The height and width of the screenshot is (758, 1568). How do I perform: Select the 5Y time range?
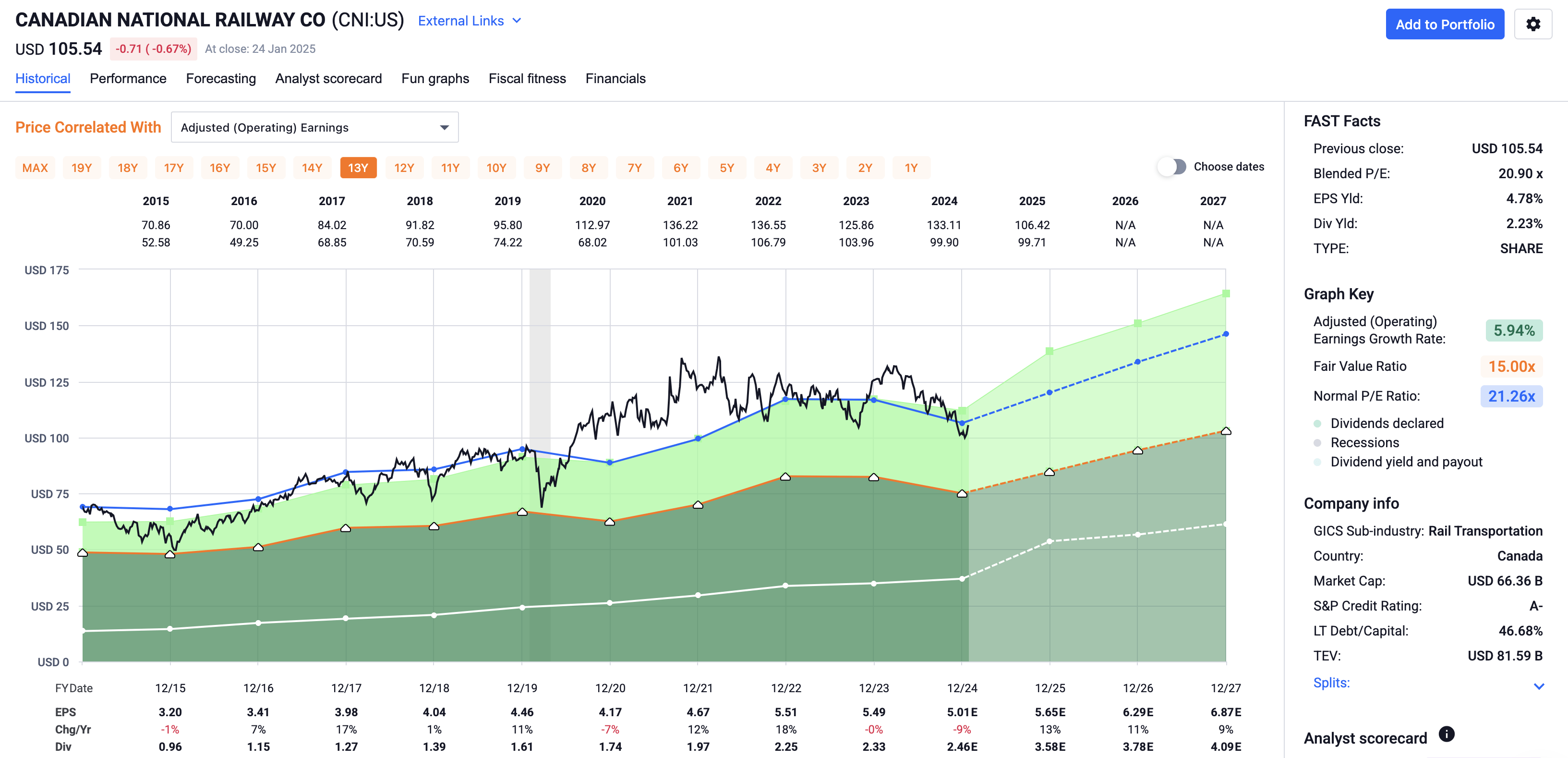click(727, 168)
